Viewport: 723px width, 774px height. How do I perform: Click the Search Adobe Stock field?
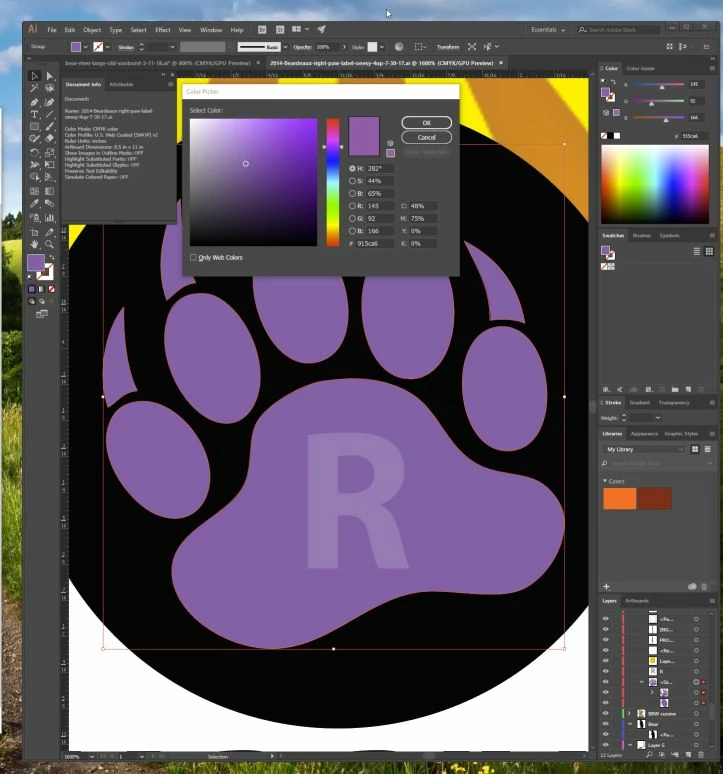(x=619, y=30)
